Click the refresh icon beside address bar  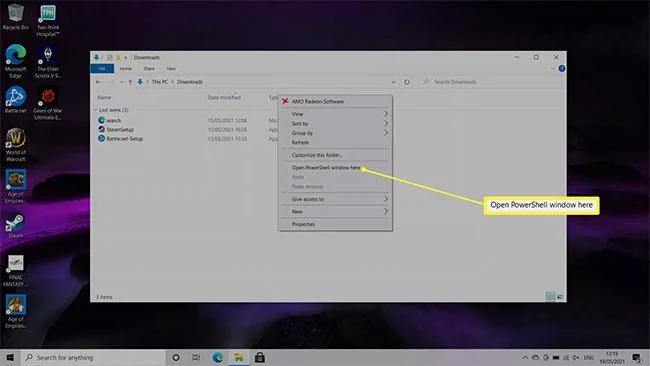407,82
